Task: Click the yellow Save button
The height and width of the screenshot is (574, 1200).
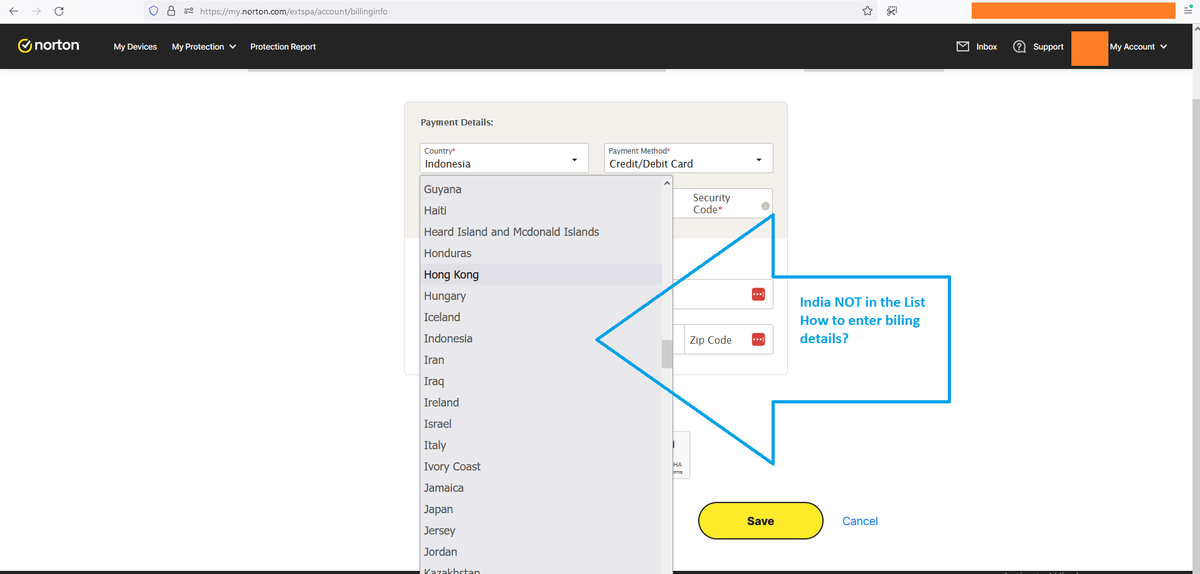Action: tap(760, 521)
